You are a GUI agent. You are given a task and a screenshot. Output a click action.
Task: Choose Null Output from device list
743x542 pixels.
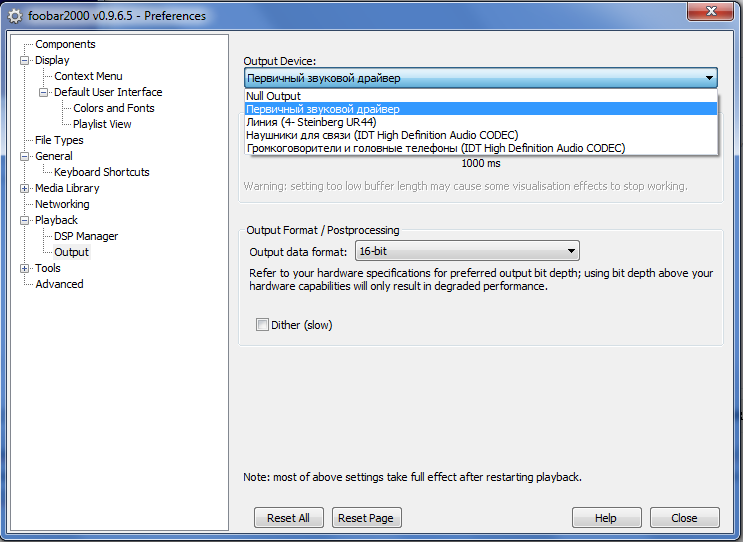pyautogui.click(x=481, y=96)
